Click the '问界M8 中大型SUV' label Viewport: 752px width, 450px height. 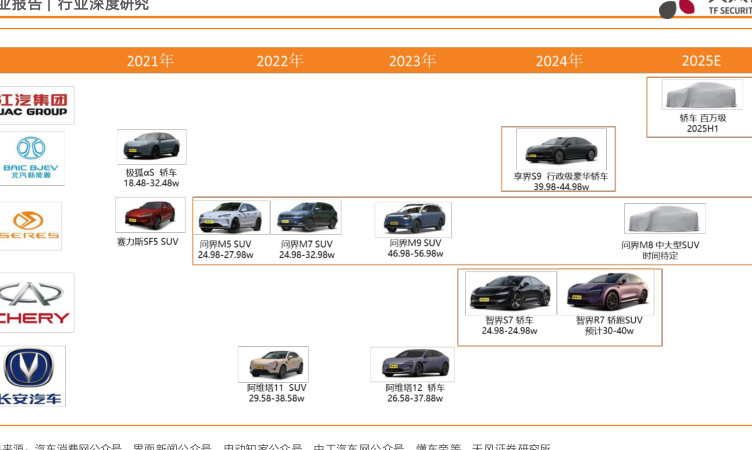coord(660,245)
